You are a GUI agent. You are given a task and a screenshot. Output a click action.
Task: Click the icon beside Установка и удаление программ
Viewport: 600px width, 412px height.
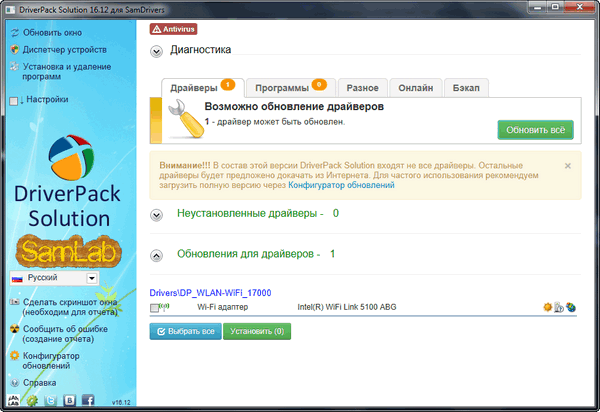14,66
